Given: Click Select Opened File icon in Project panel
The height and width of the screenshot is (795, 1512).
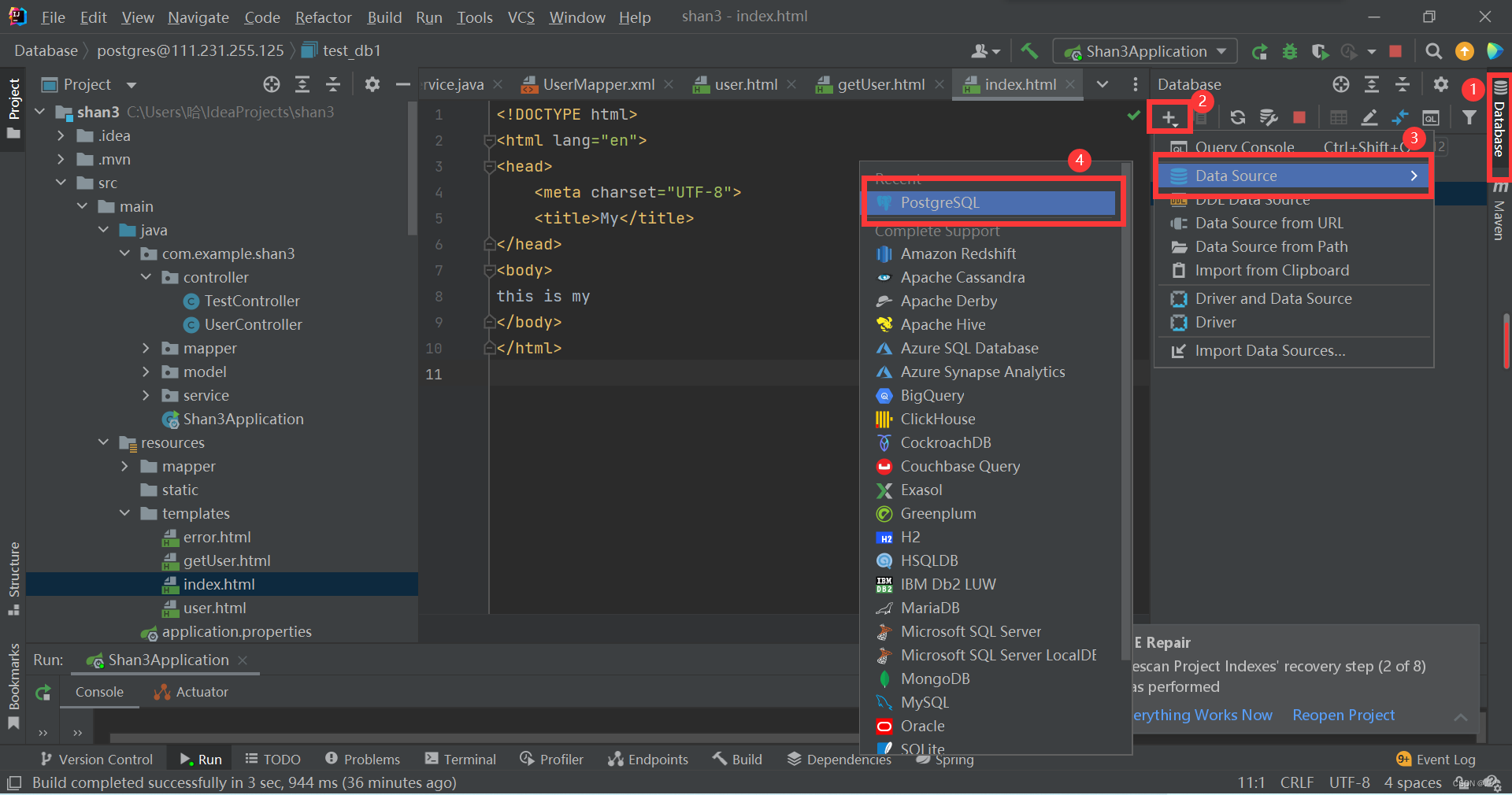Looking at the screenshot, I should coord(272,84).
